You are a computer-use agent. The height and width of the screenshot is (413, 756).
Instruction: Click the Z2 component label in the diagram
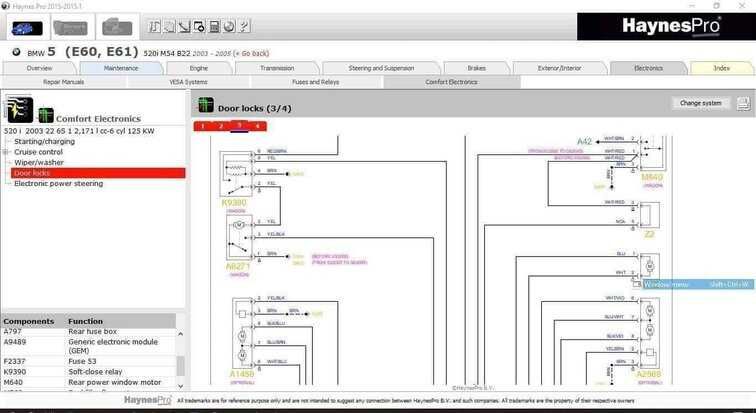(649, 235)
